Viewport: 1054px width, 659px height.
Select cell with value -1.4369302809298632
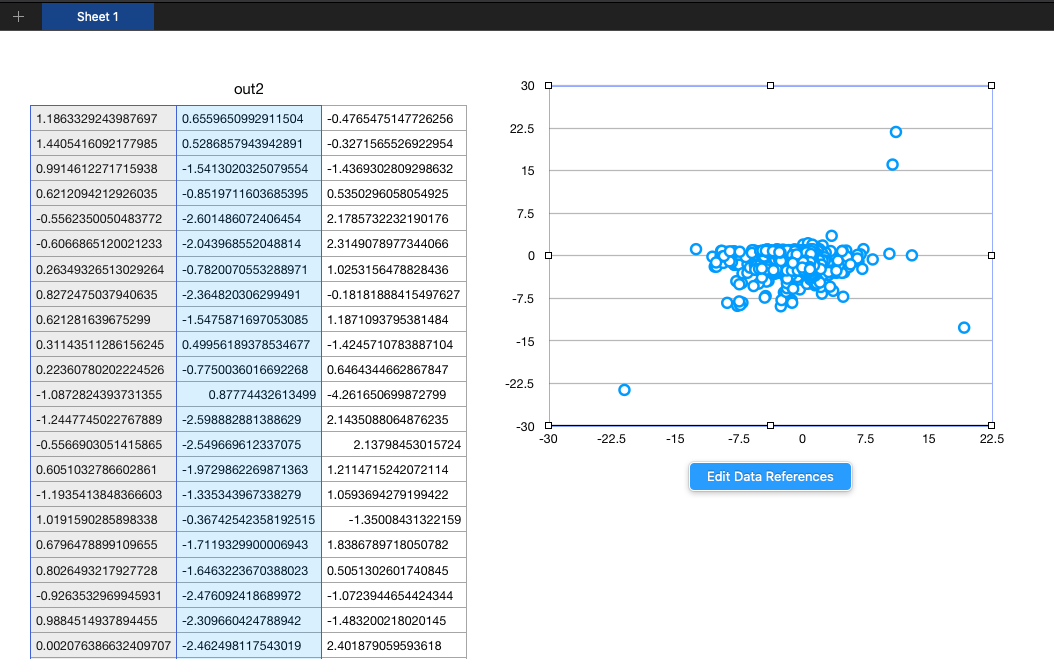click(394, 169)
